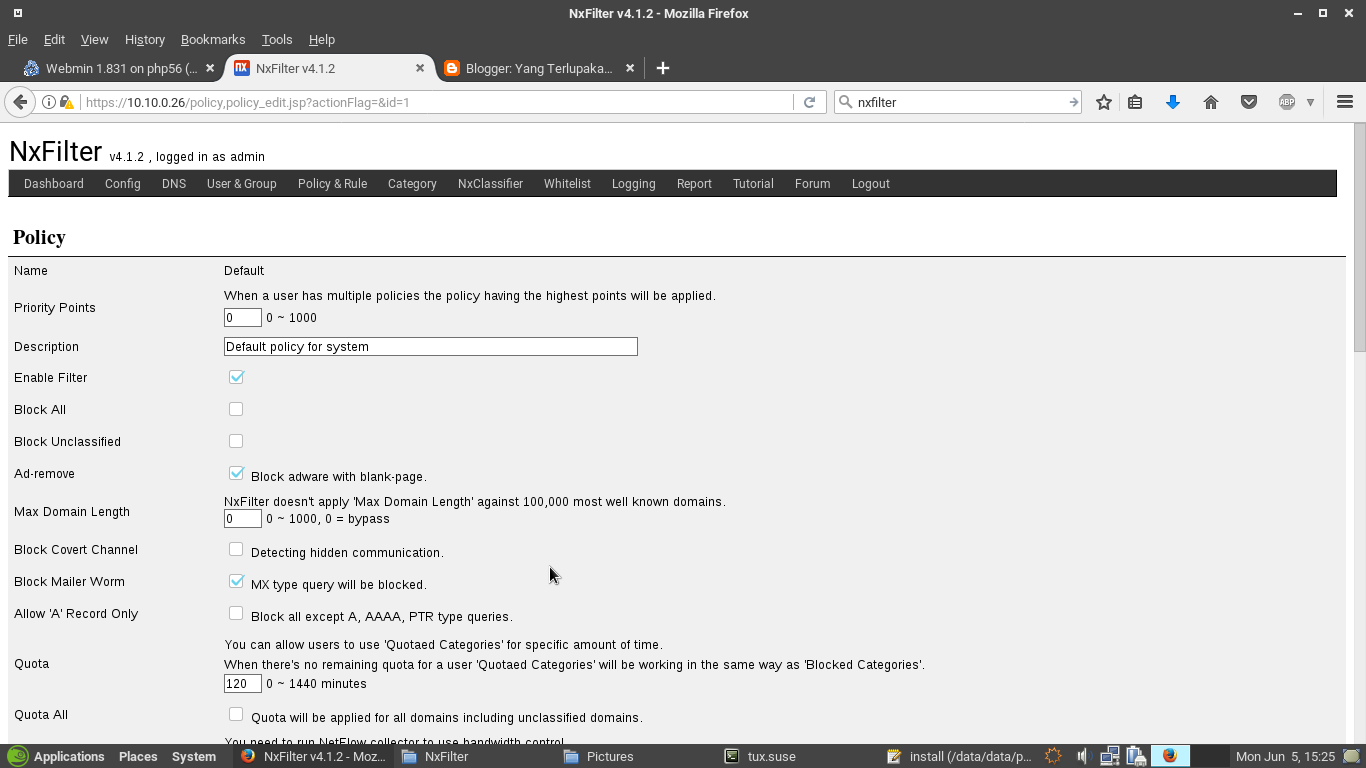Screen dimensions: 1366x768
Task: Show bookmarks list icon
Action: point(1135,102)
